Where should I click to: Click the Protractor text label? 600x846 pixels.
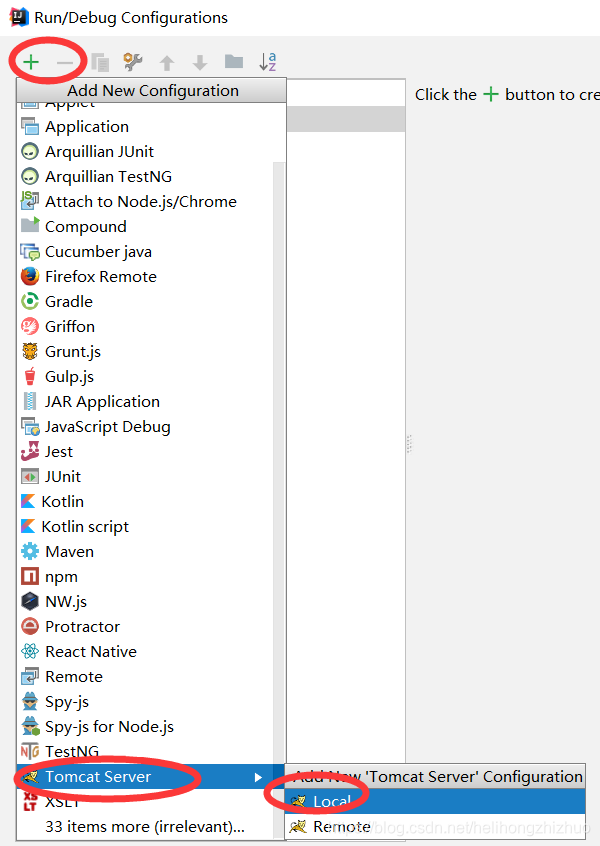tap(83, 626)
